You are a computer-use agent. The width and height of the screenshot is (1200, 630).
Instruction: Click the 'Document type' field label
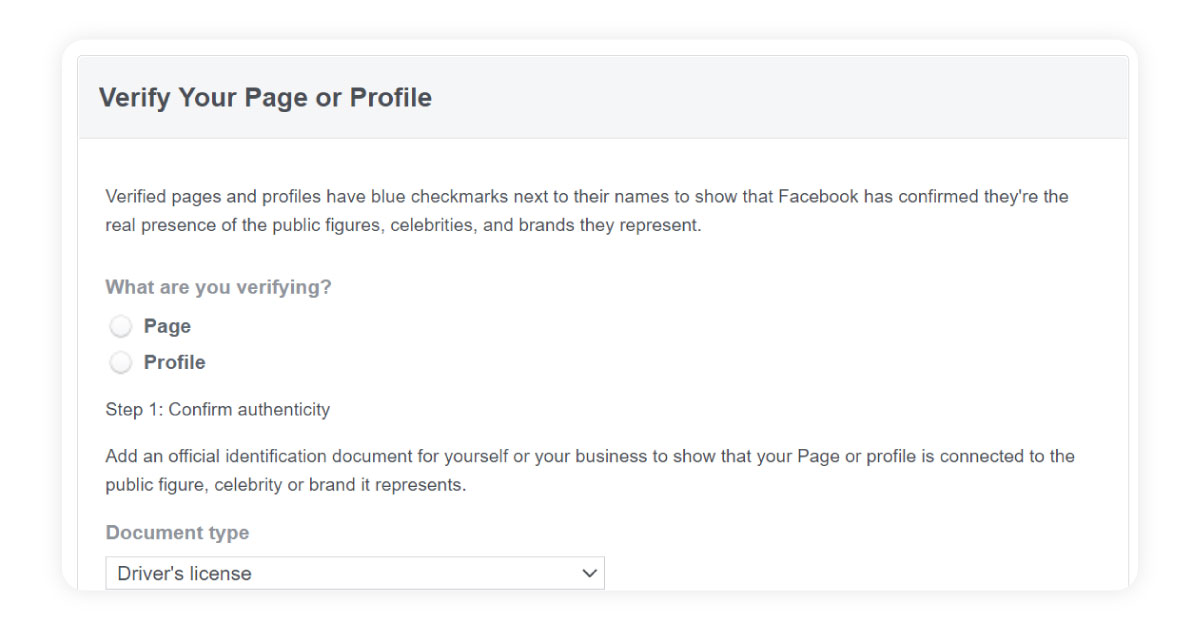tap(177, 533)
